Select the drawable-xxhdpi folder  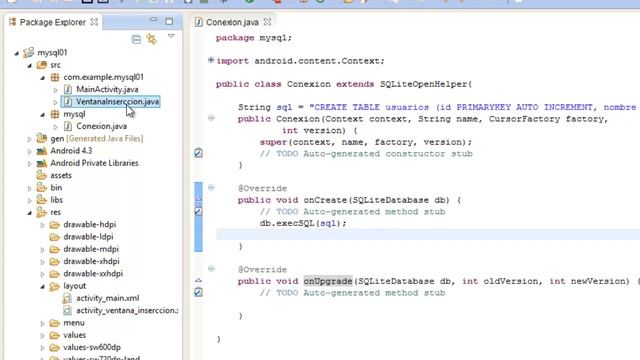tap(93, 273)
